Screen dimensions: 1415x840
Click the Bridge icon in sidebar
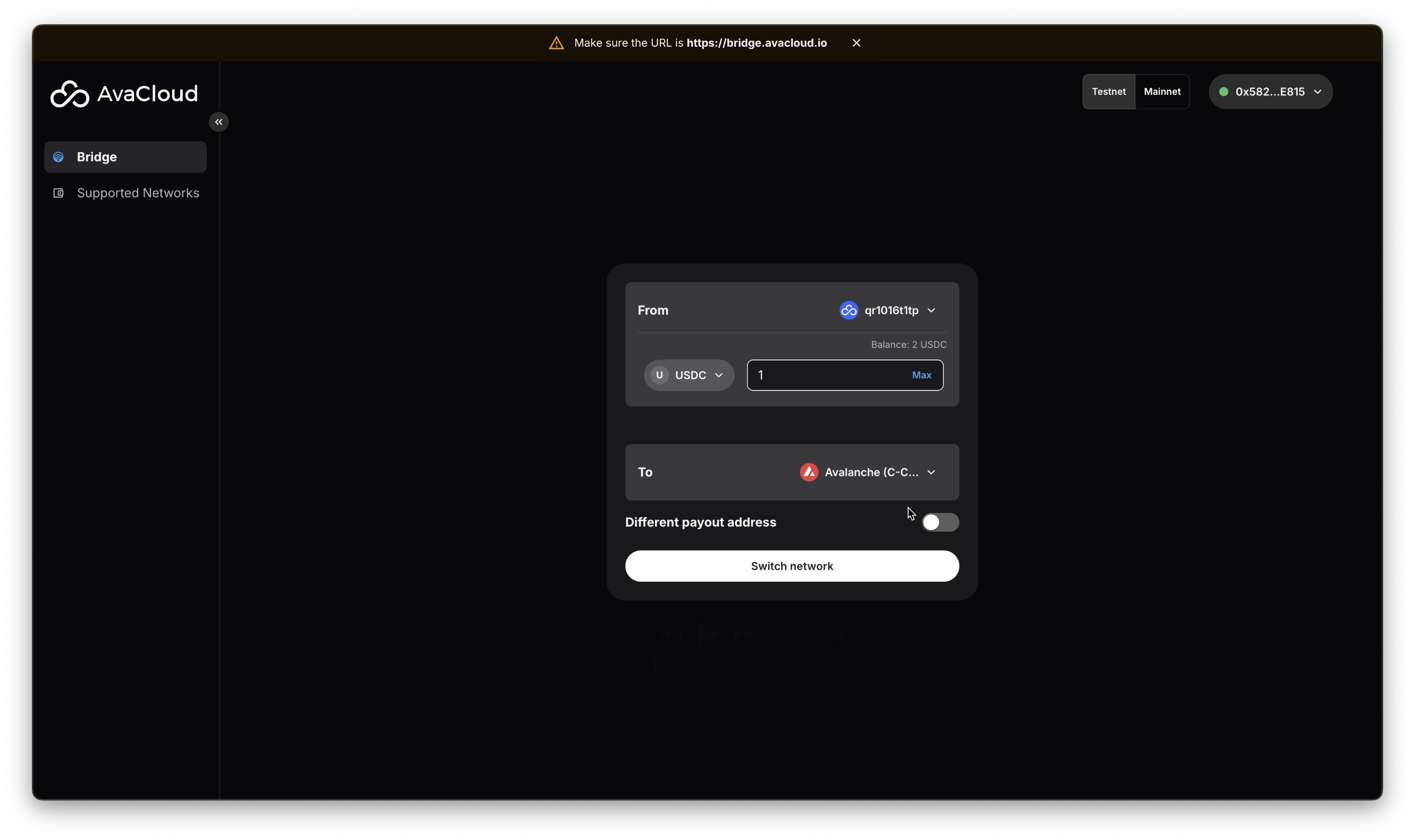(x=58, y=157)
